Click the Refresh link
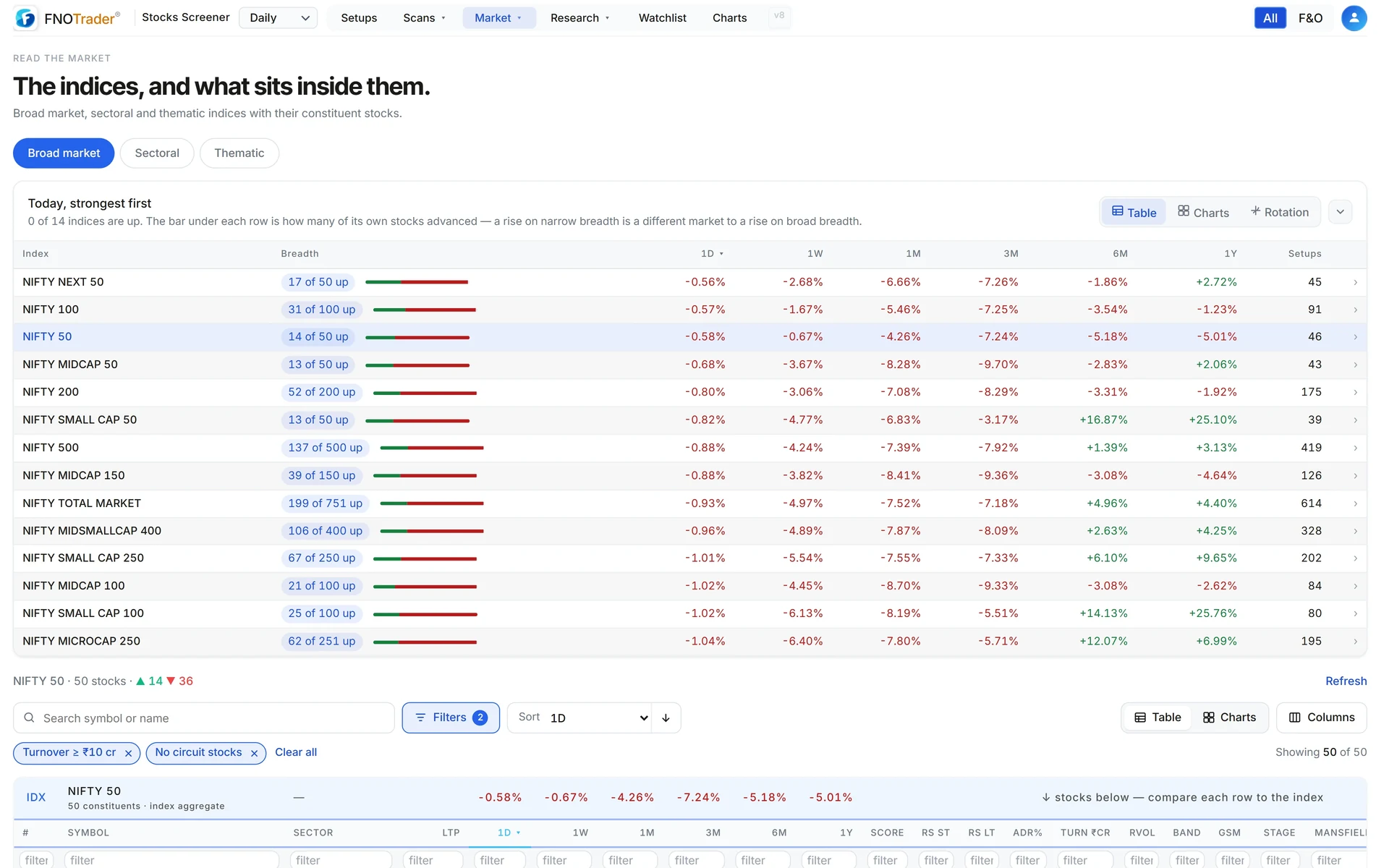 (x=1346, y=681)
